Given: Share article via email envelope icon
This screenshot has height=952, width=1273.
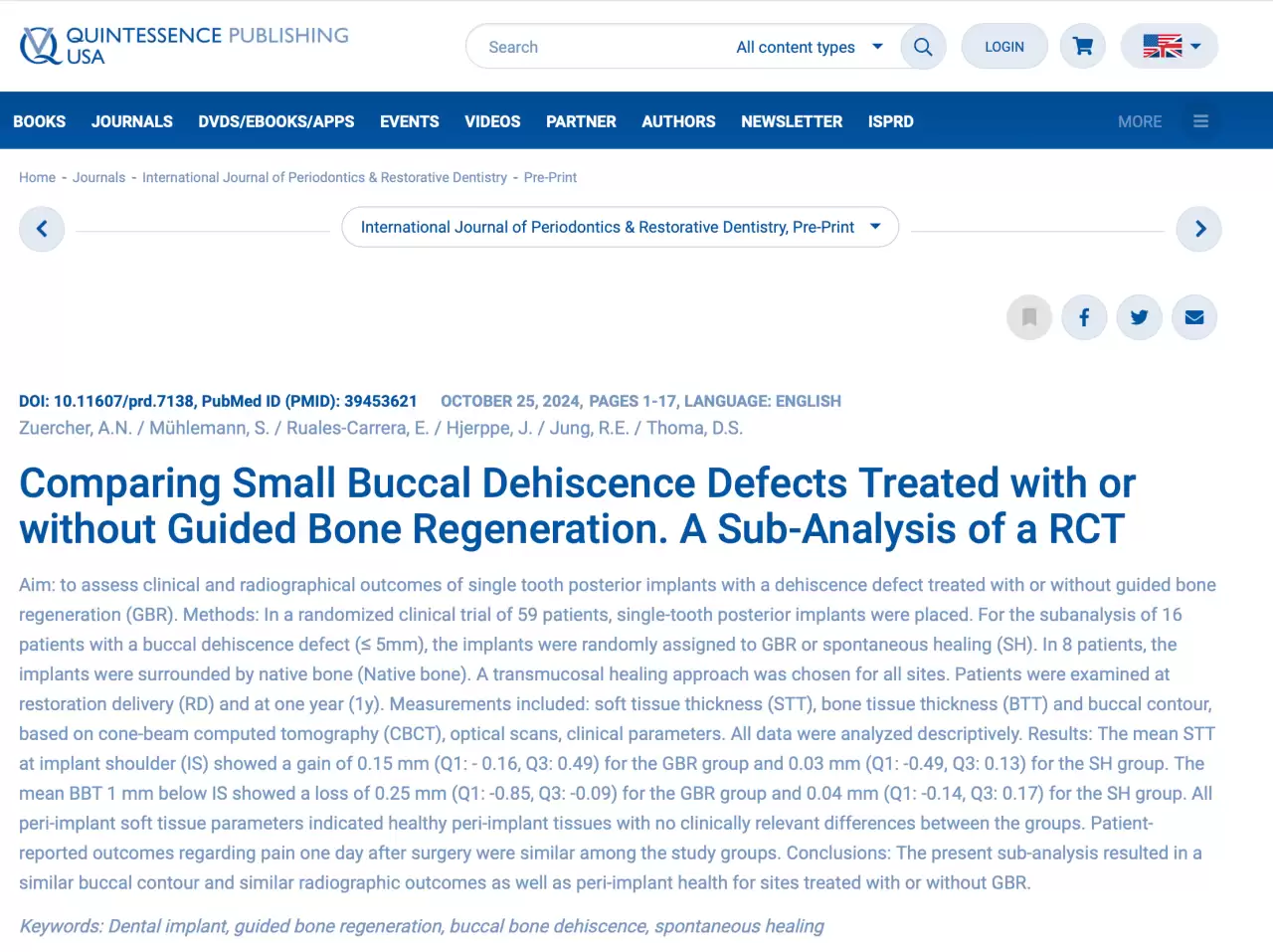Looking at the screenshot, I should (x=1194, y=317).
